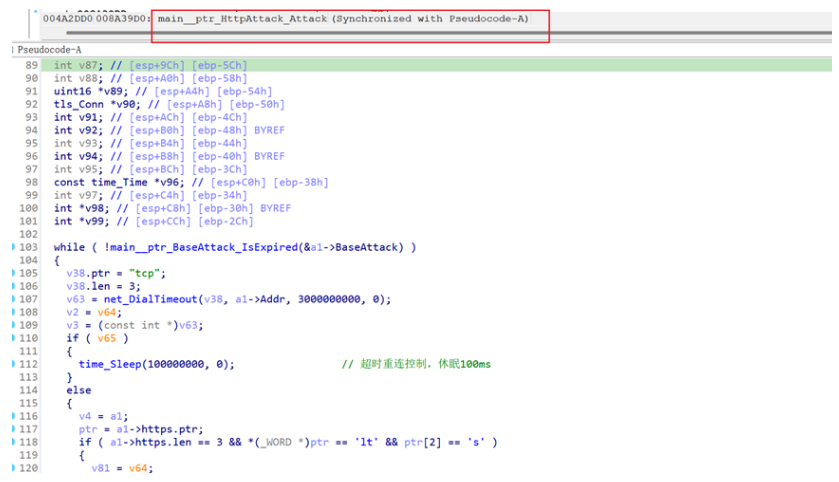
Task: Click the 'lt' character constant
Action: pyautogui.click(x=366, y=442)
